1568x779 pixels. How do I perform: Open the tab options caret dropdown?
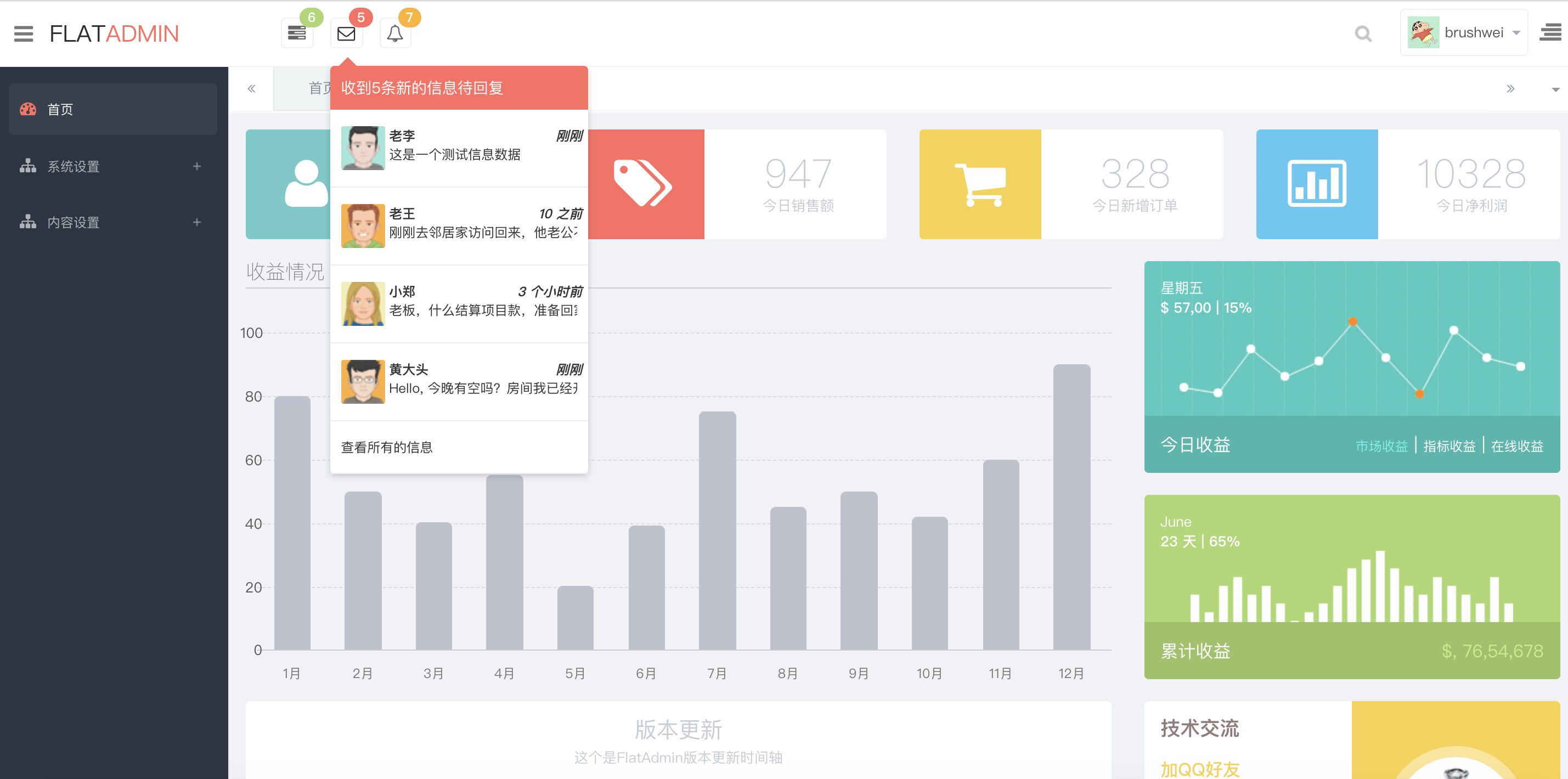tap(1555, 89)
